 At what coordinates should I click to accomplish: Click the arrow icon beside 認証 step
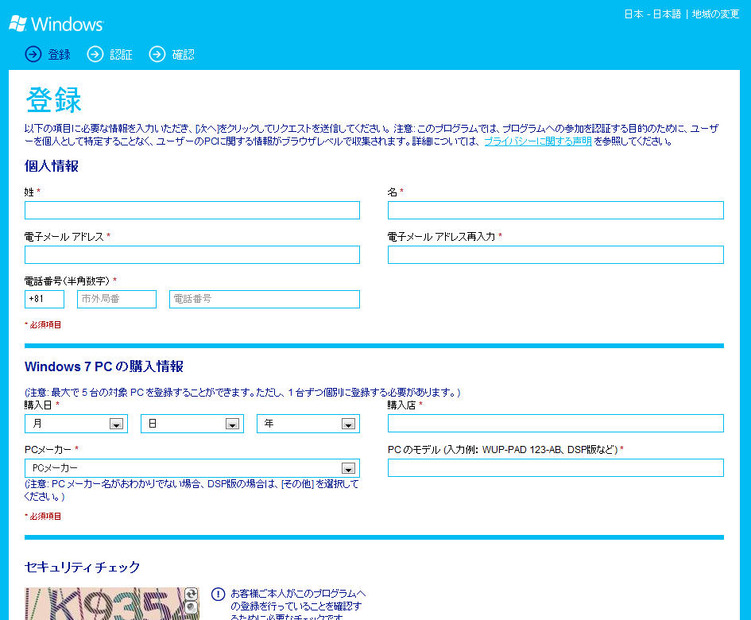pos(95,54)
